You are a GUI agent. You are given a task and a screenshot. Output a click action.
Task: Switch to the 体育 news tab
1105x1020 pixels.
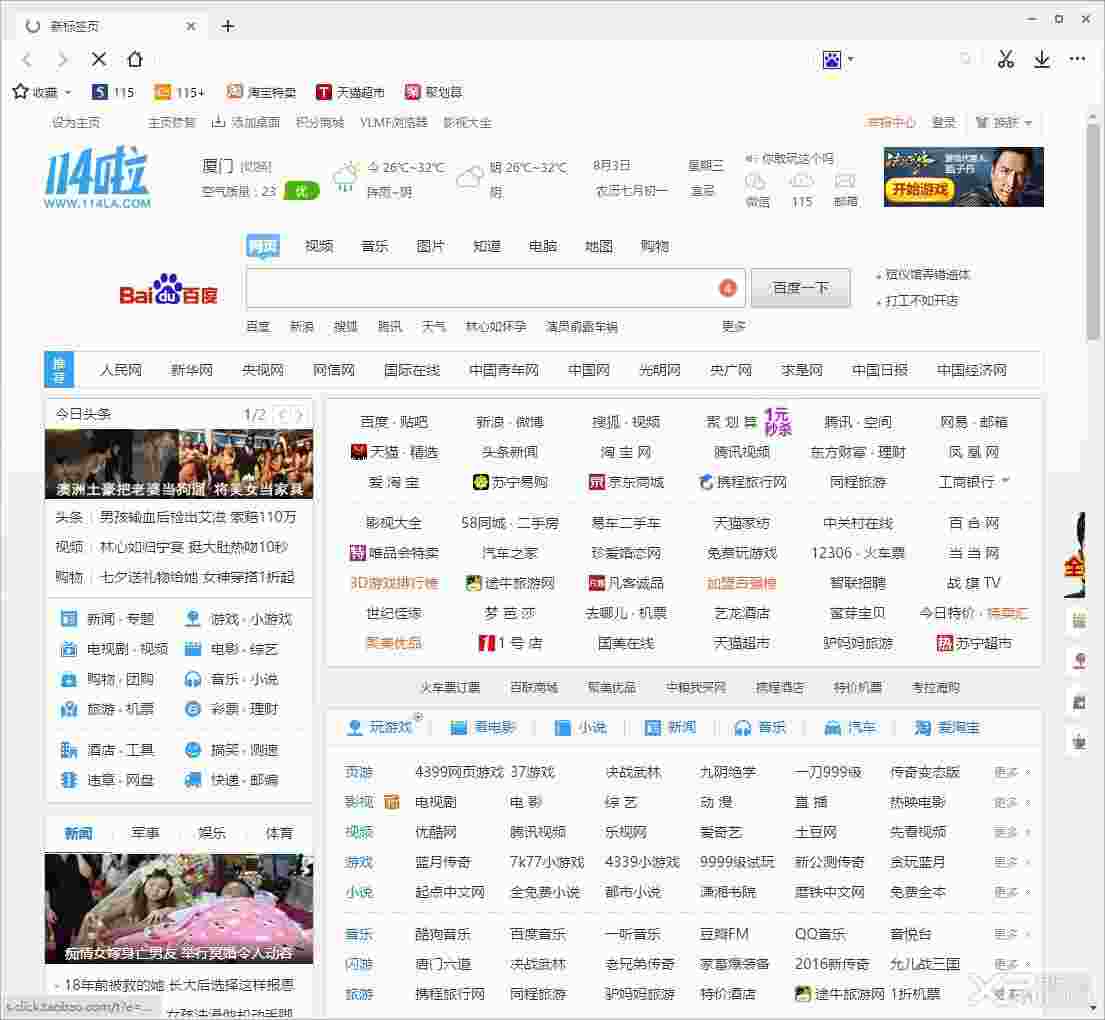(279, 833)
